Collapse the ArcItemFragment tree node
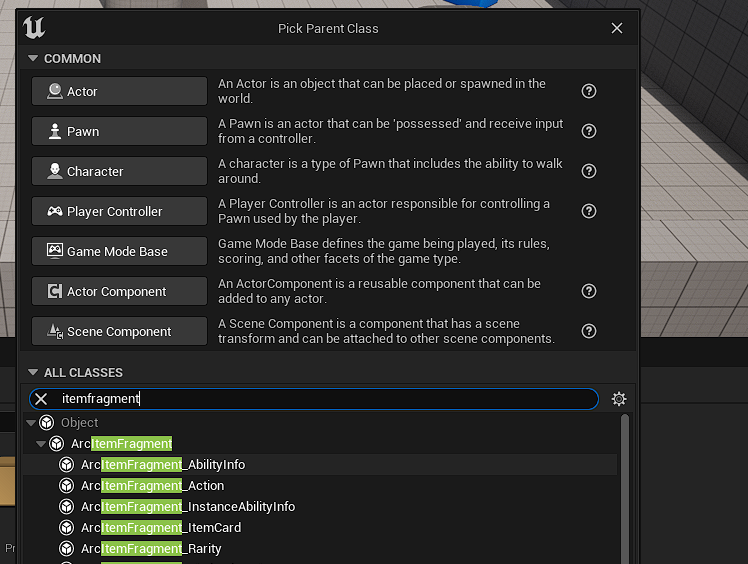This screenshot has height=564, width=748. coord(41,444)
